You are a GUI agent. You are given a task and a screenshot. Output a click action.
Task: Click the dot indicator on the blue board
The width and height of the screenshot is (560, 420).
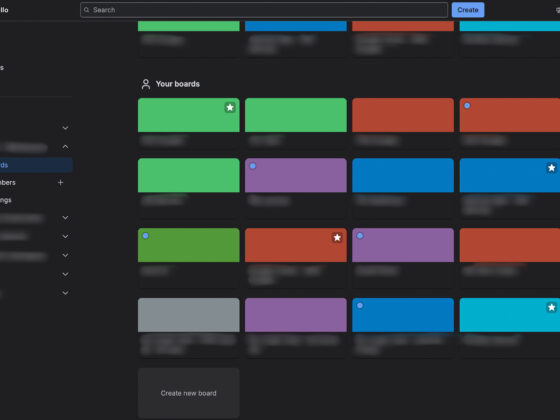(360, 306)
